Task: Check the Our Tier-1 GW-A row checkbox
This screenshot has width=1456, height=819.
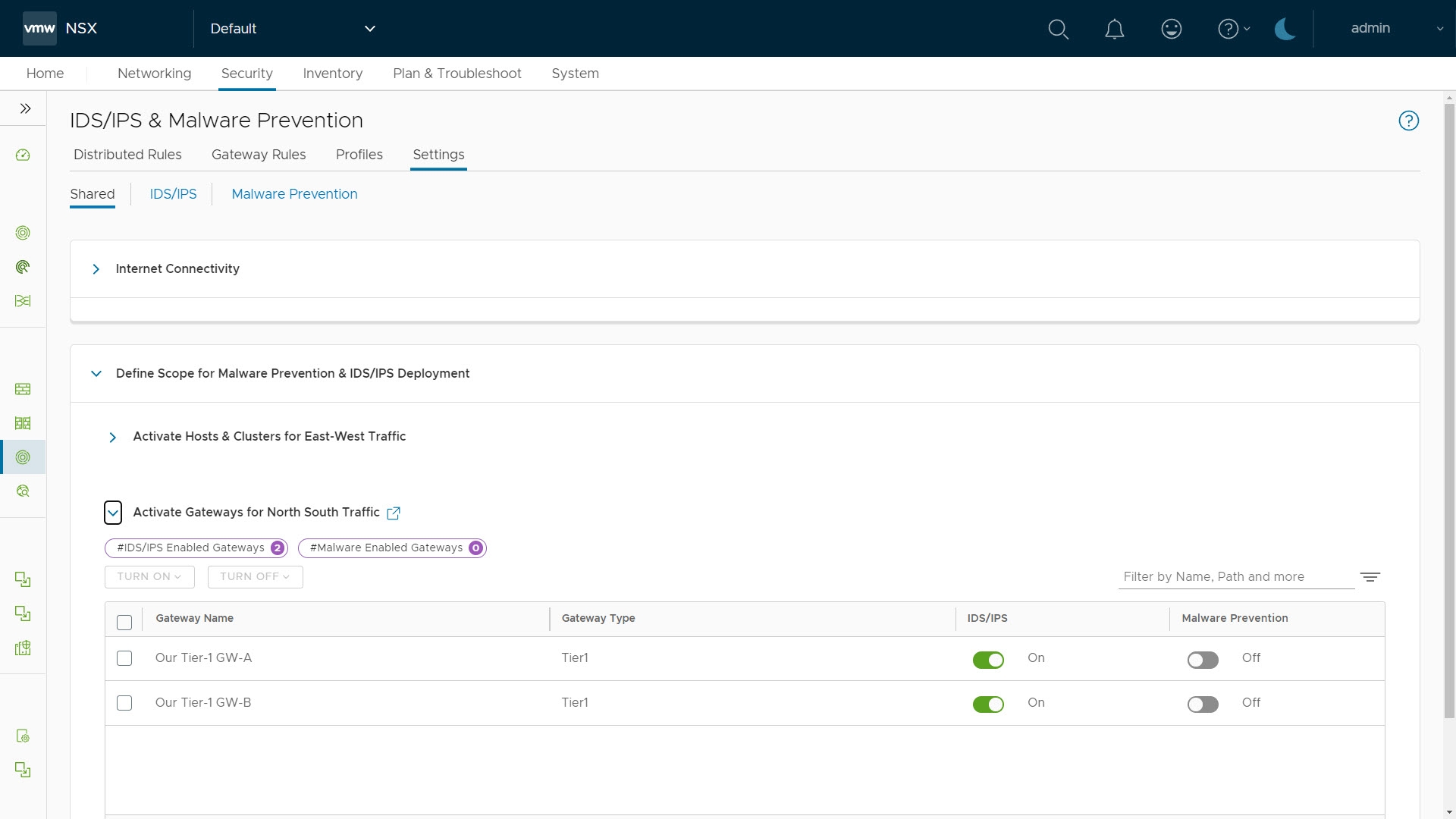Action: (124, 658)
